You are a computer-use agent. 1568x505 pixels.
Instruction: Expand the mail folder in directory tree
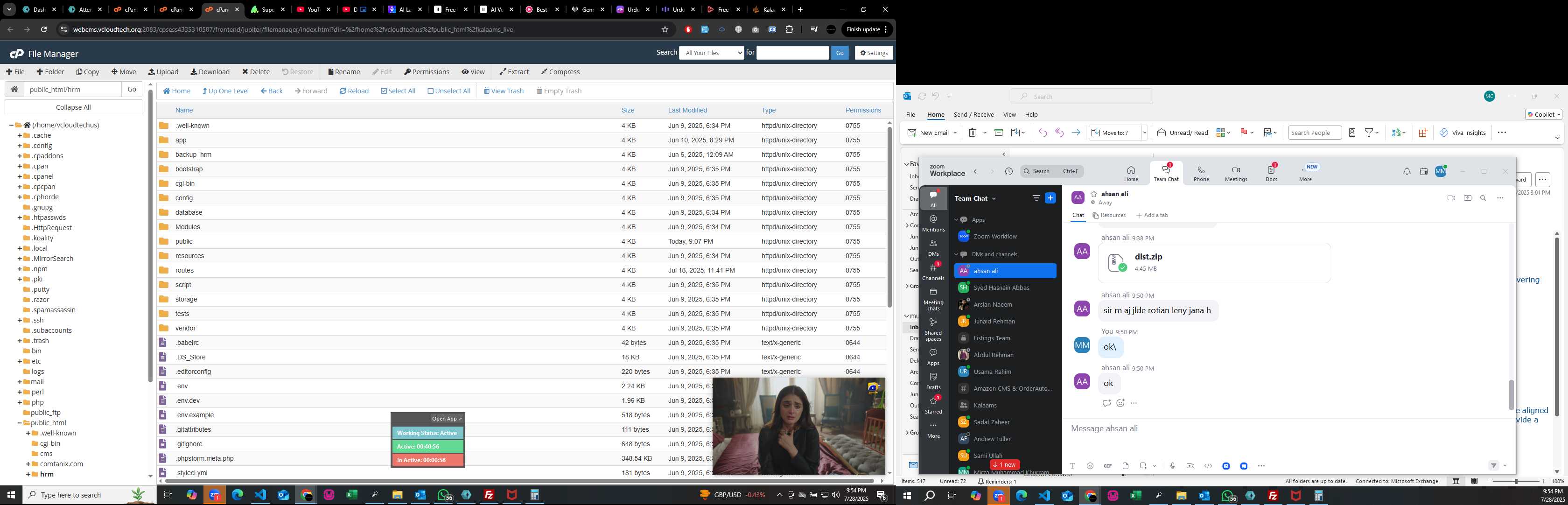point(20,382)
